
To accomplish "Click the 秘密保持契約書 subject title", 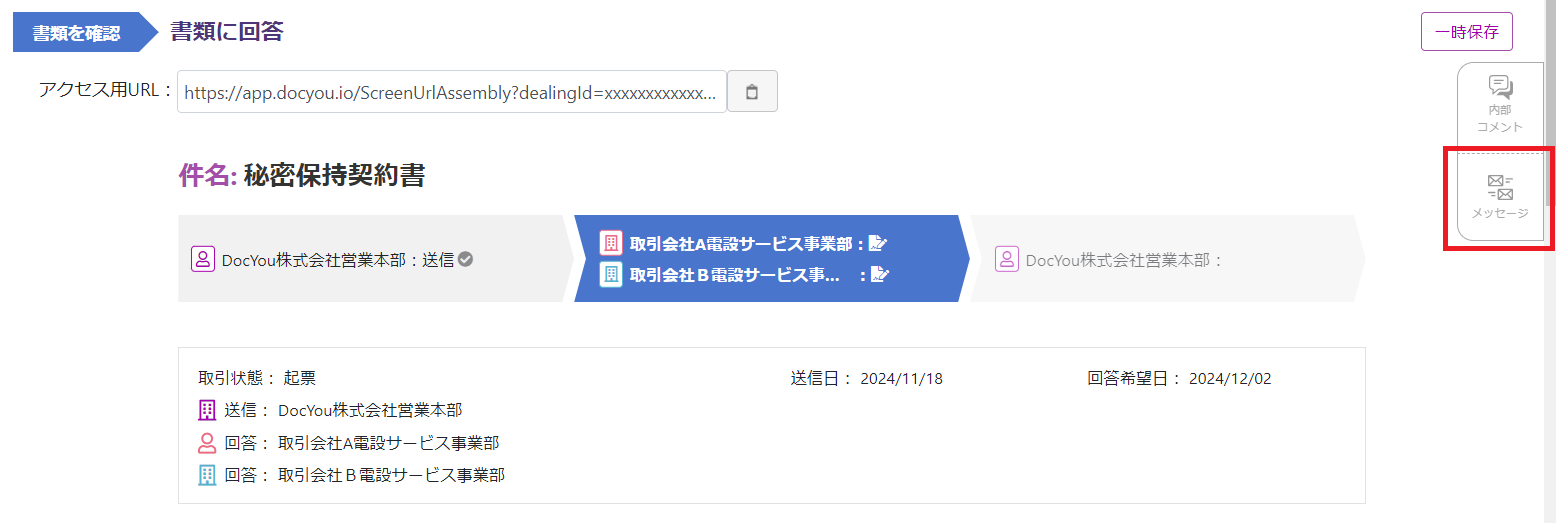I will click(x=334, y=176).
